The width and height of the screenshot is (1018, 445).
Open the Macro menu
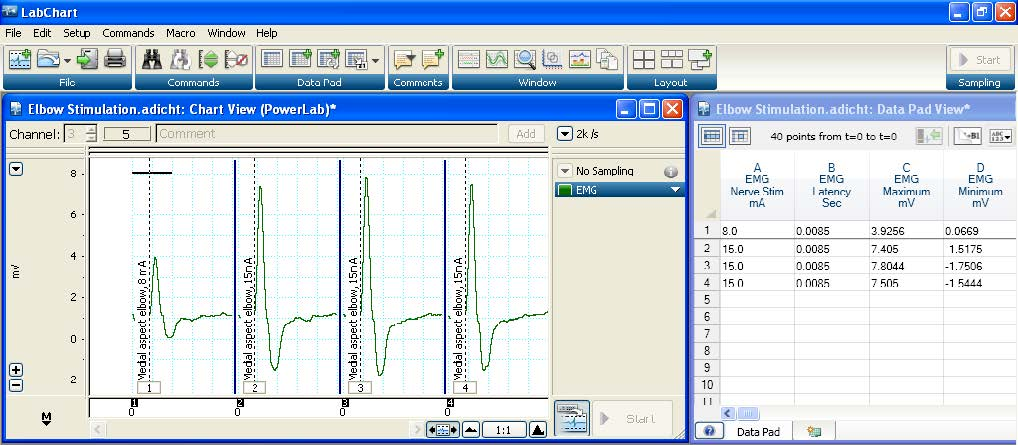click(180, 33)
